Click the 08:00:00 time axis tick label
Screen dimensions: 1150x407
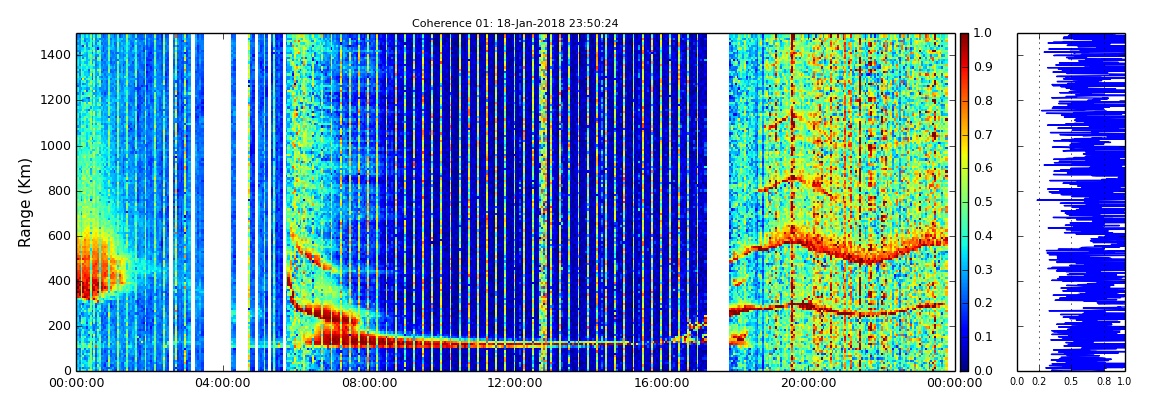(367, 382)
